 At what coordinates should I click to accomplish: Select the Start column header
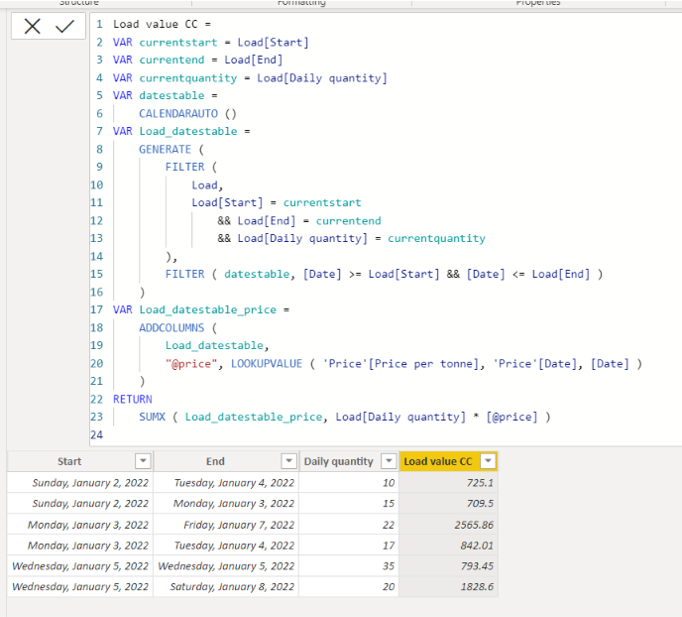tap(70, 461)
